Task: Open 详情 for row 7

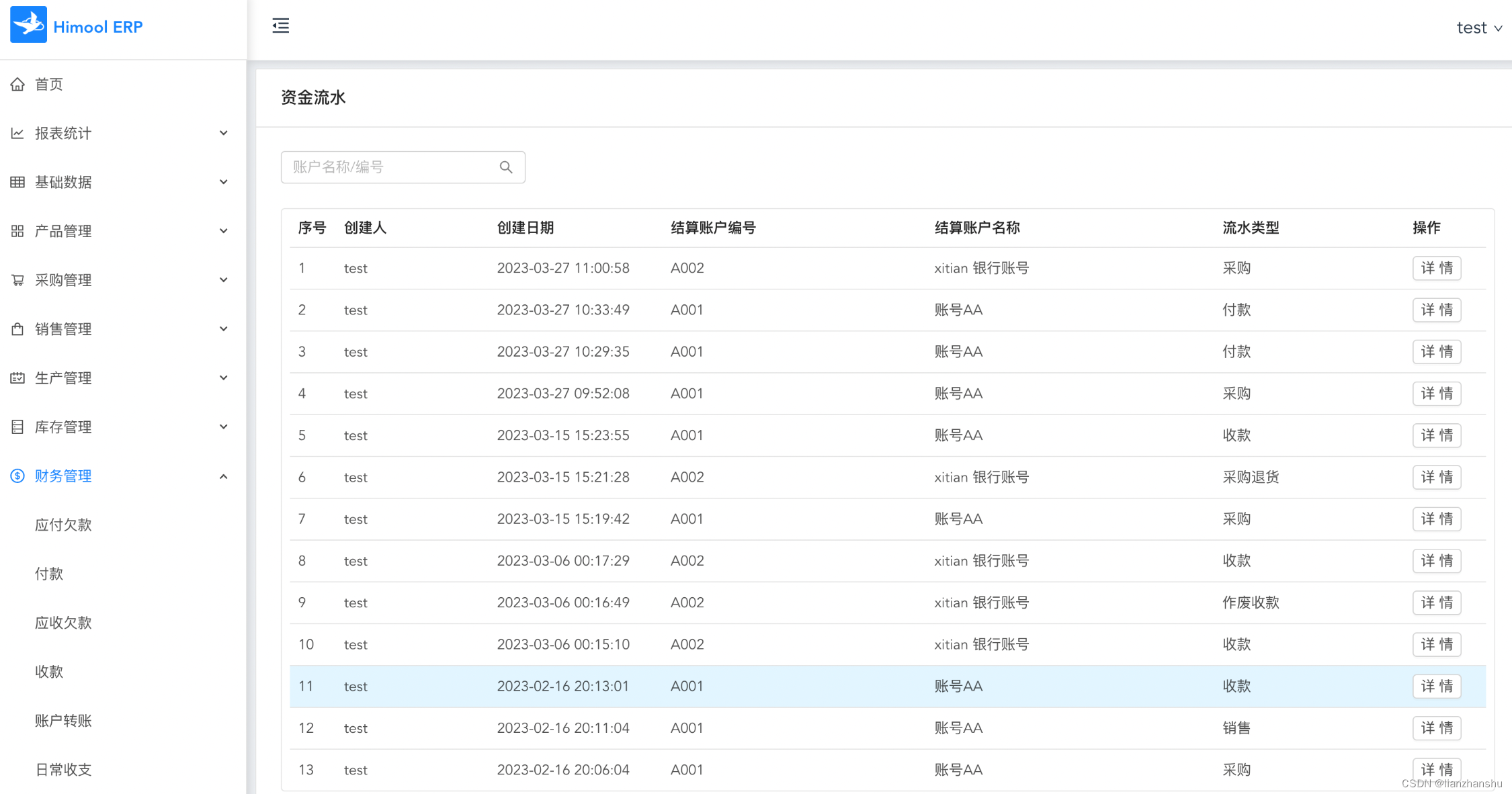Action: coord(1437,519)
